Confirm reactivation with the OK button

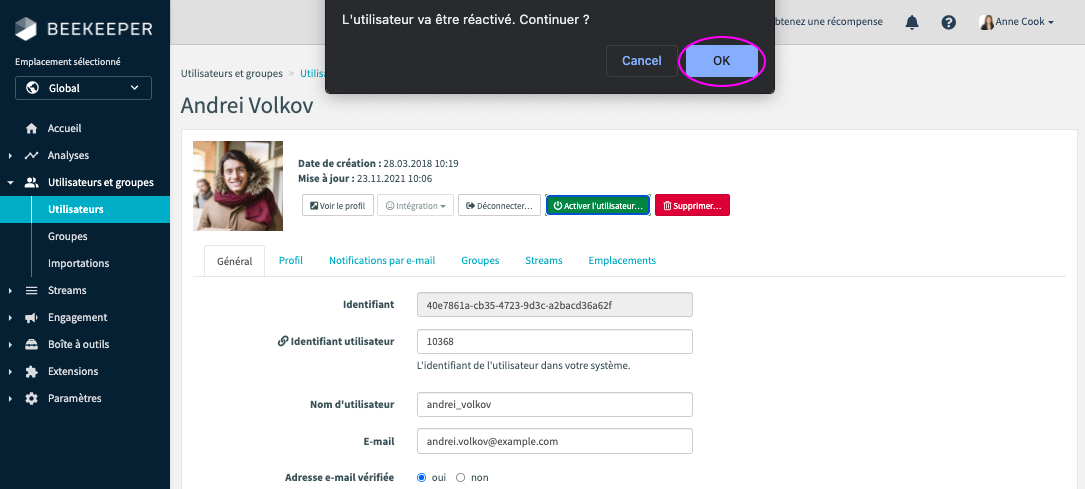pyautogui.click(x=721, y=61)
